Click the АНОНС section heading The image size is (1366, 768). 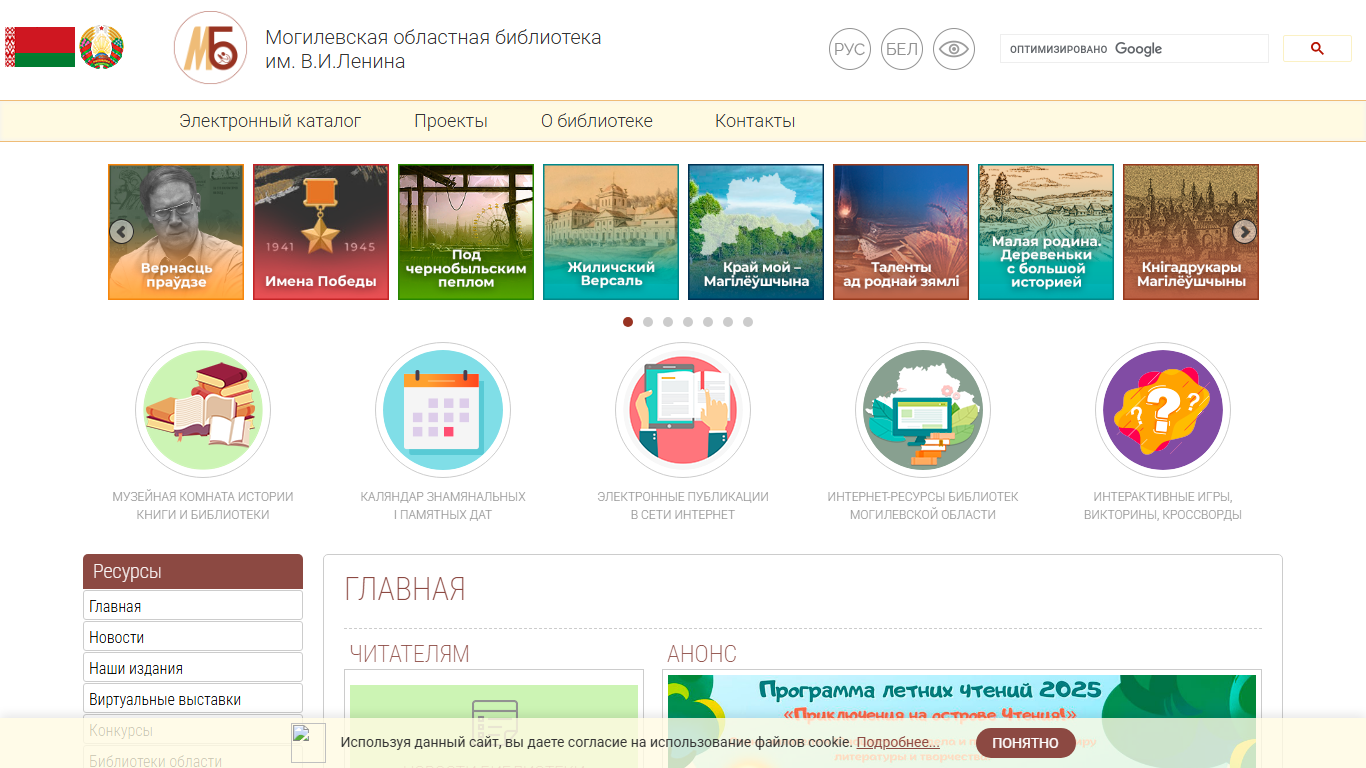[702, 654]
